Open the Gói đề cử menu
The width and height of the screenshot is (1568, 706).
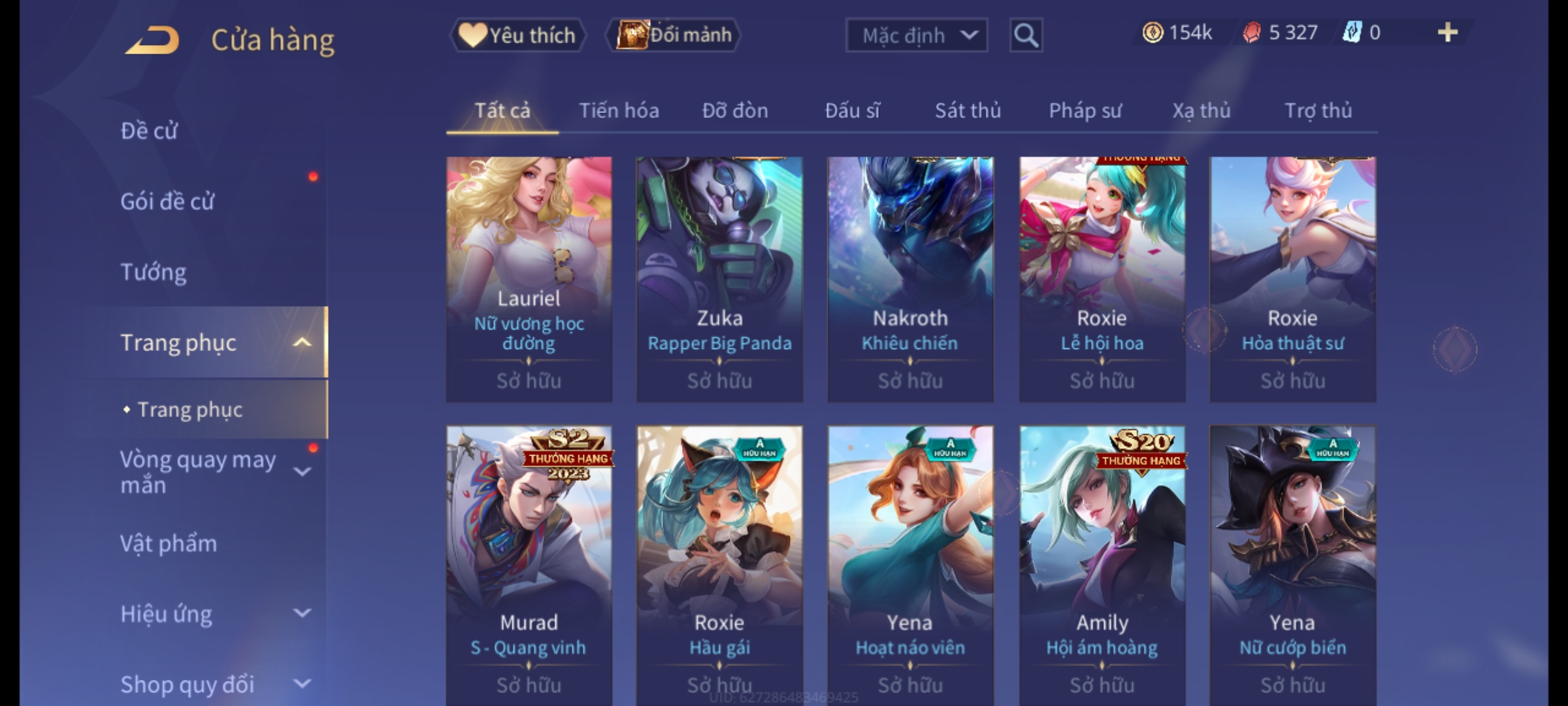[x=167, y=201]
